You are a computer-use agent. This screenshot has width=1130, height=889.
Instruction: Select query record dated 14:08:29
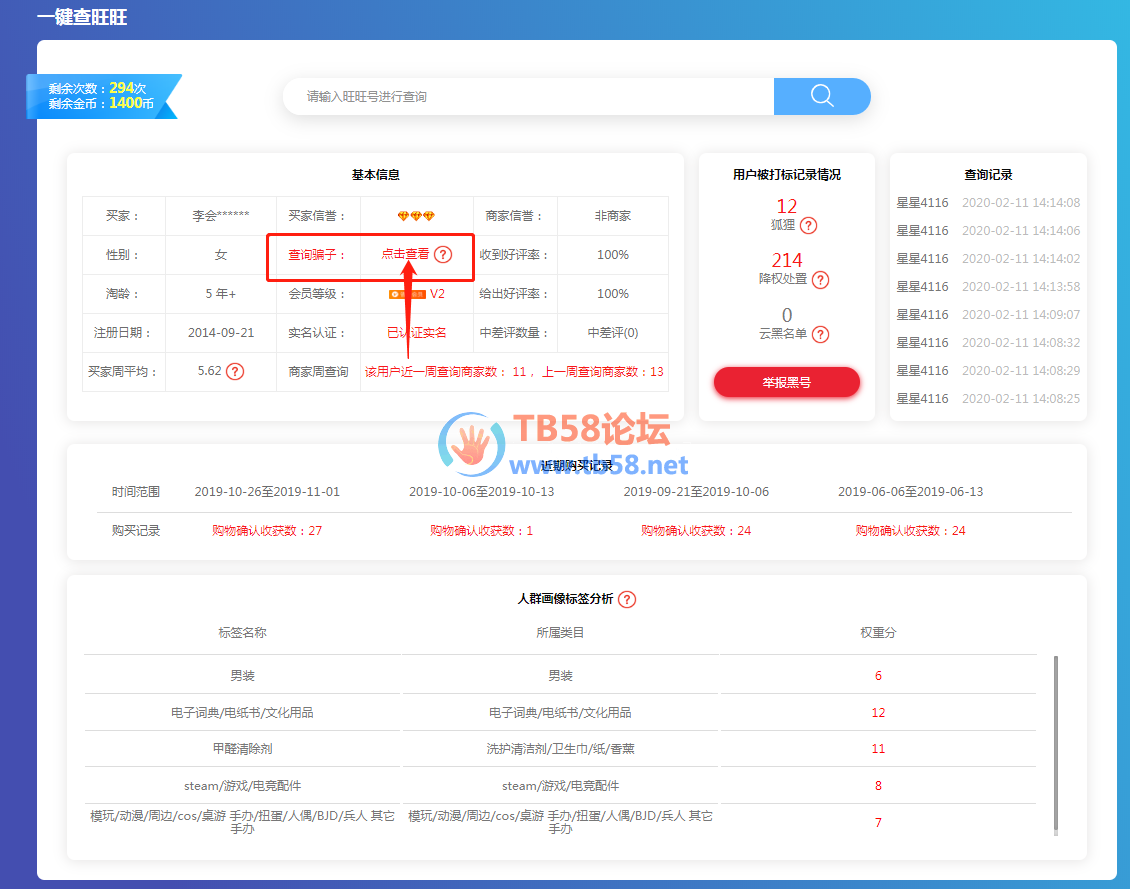[988, 370]
